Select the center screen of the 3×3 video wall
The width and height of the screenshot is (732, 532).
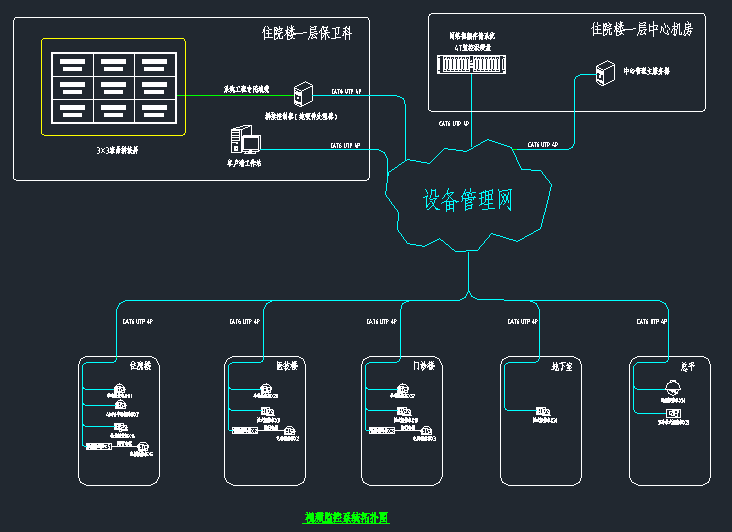[113, 87]
